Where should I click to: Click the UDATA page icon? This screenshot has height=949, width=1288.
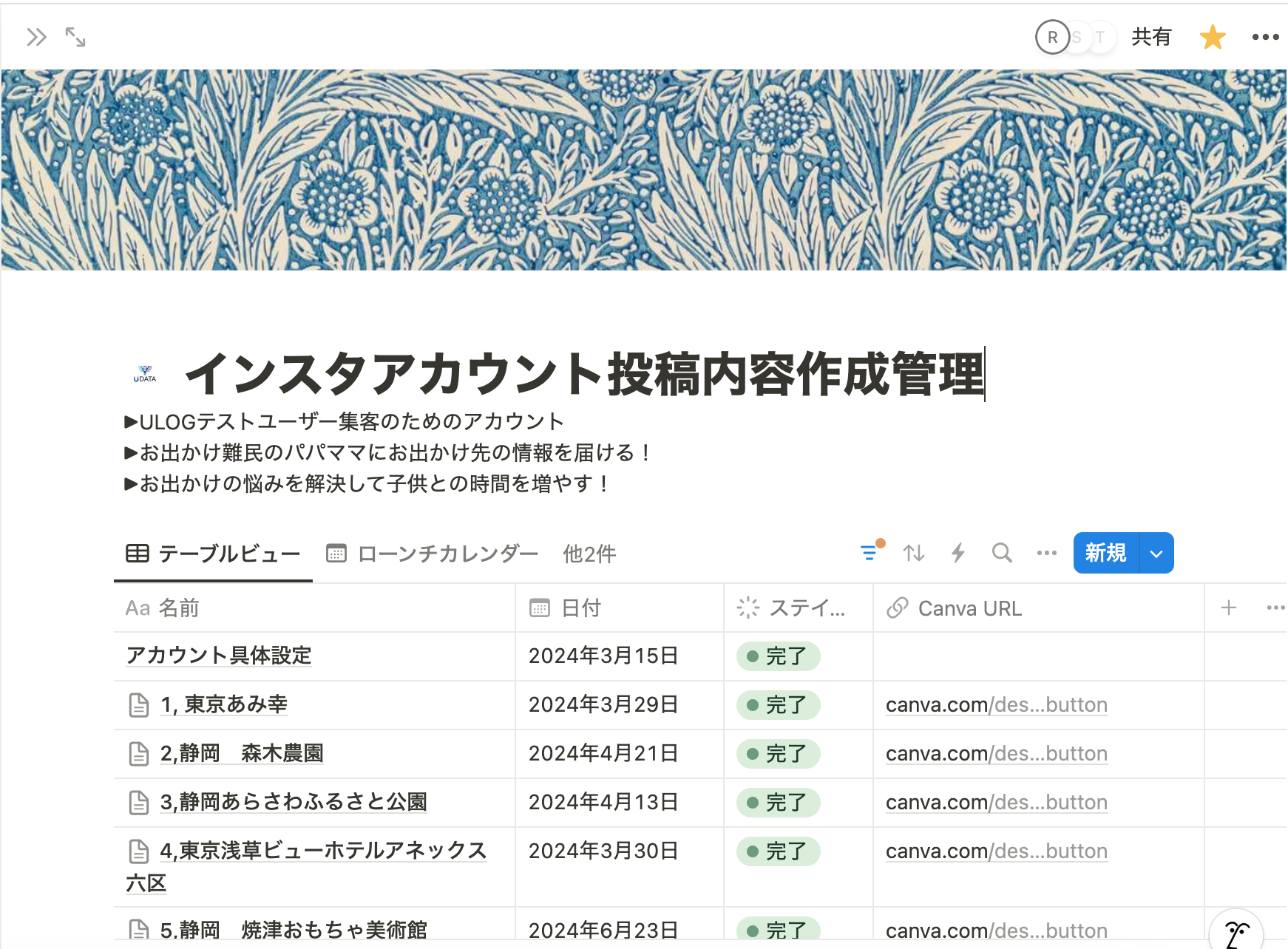[145, 373]
